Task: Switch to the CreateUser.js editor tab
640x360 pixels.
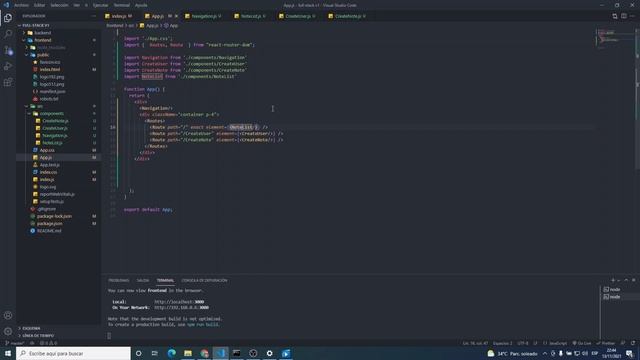Action: [298, 16]
